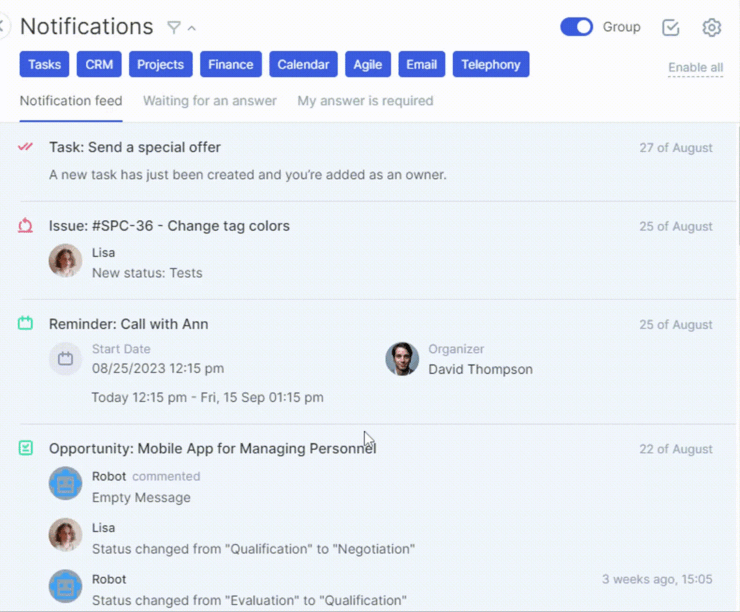Select status change "Qualification" to "Negotiation" text
The height and width of the screenshot is (612, 740).
pyautogui.click(x=253, y=549)
